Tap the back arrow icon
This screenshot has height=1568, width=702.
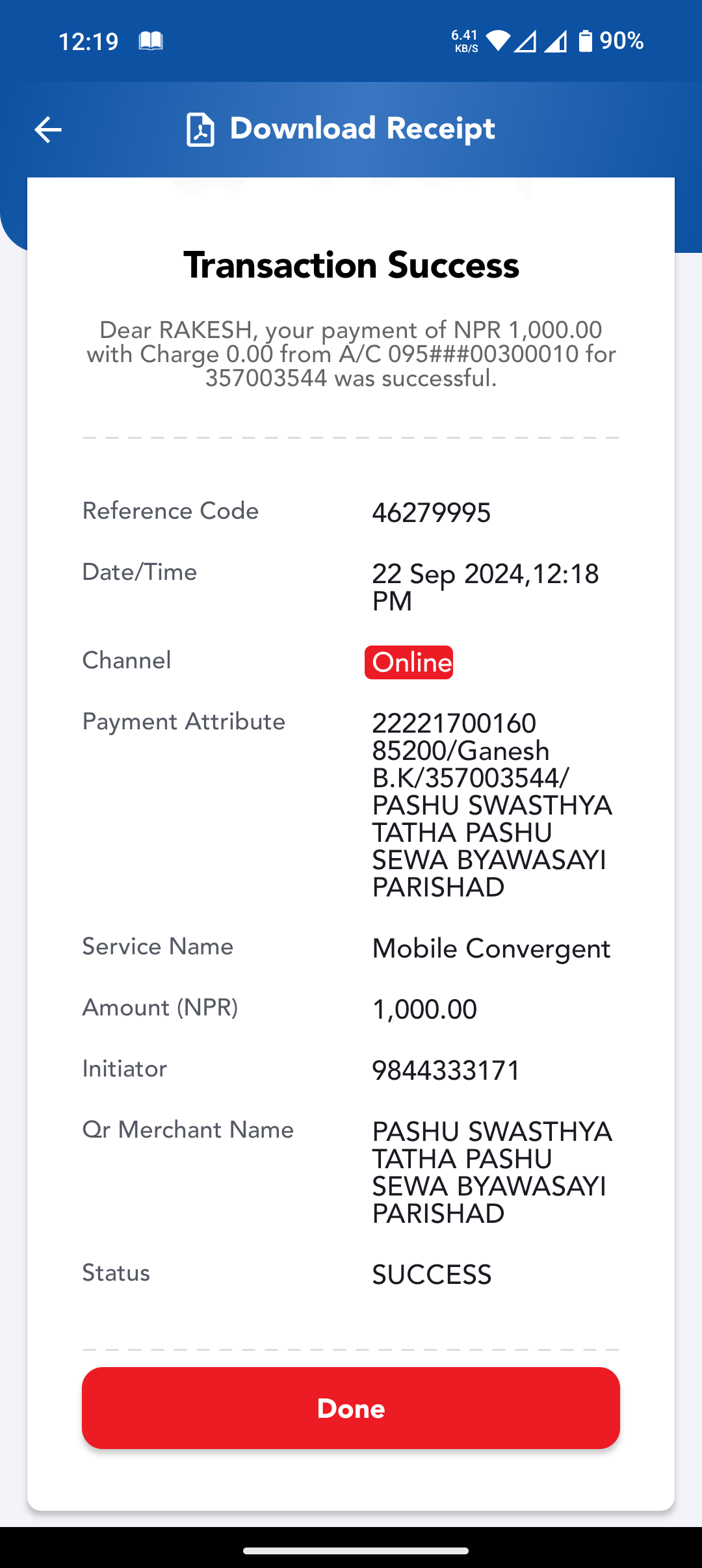(x=47, y=129)
